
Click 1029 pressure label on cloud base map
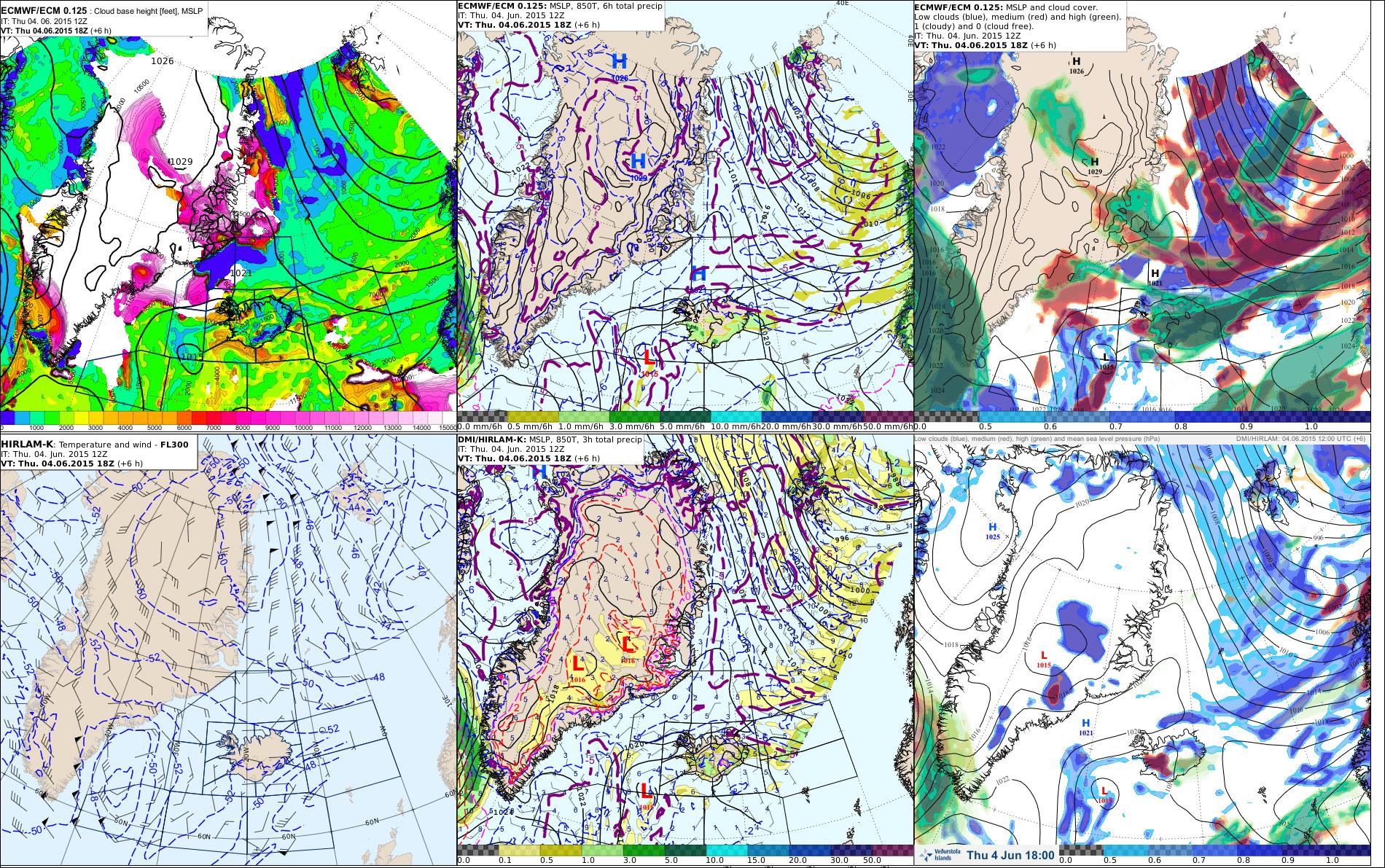[180, 161]
